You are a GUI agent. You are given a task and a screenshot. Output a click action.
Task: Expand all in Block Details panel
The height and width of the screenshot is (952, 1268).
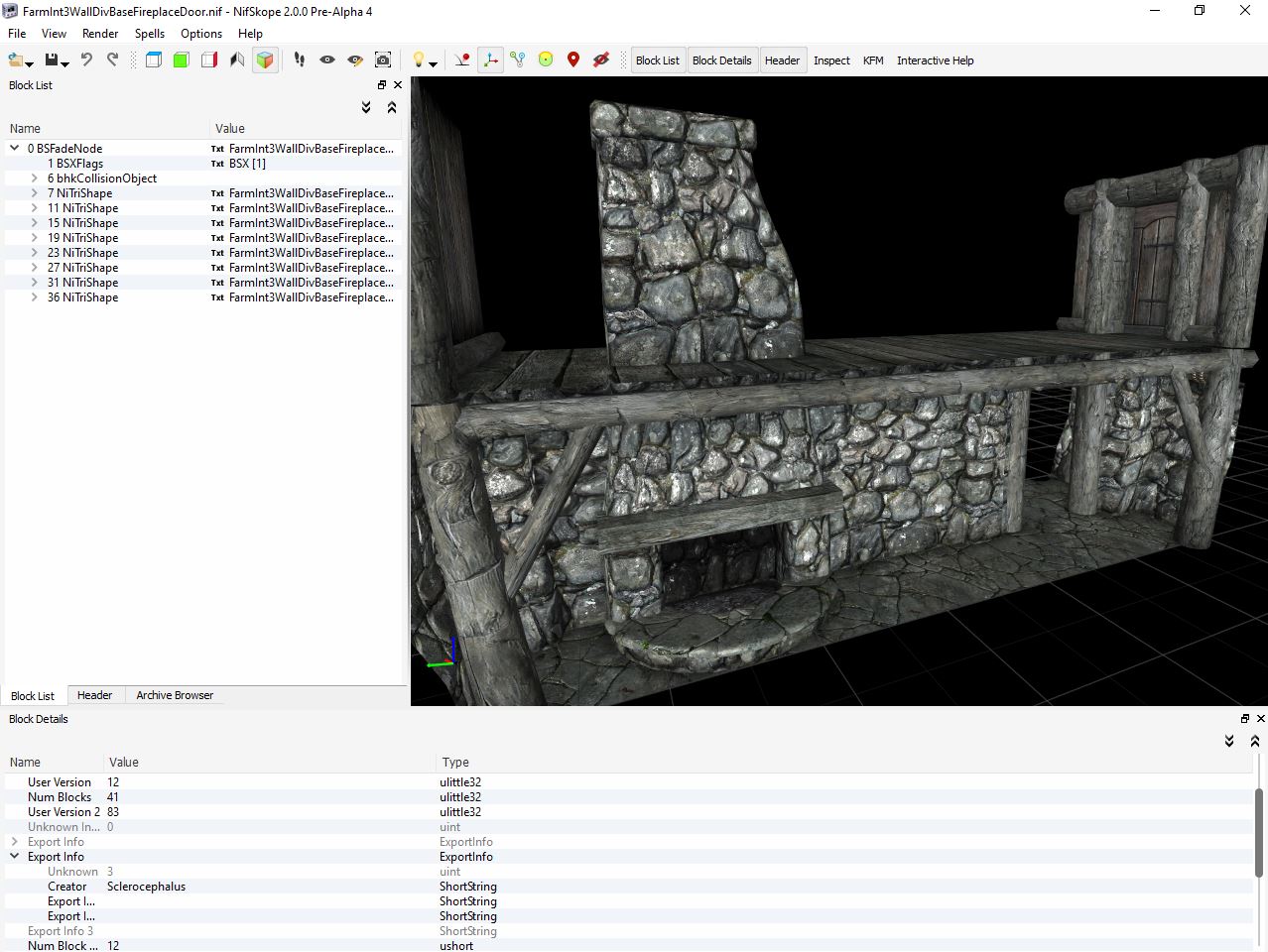[x=1229, y=741]
